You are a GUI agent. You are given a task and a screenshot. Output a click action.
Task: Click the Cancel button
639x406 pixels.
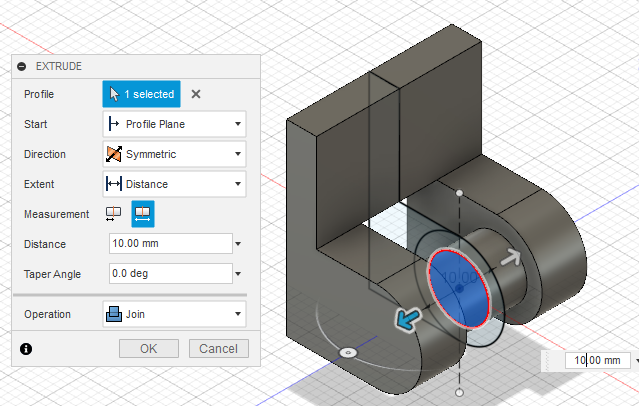(x=218, y=349)
